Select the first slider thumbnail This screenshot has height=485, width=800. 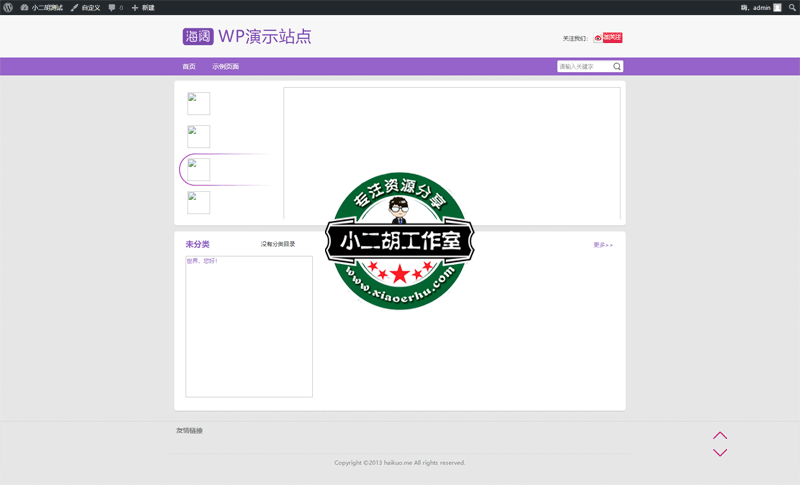[x=199, y=104]
